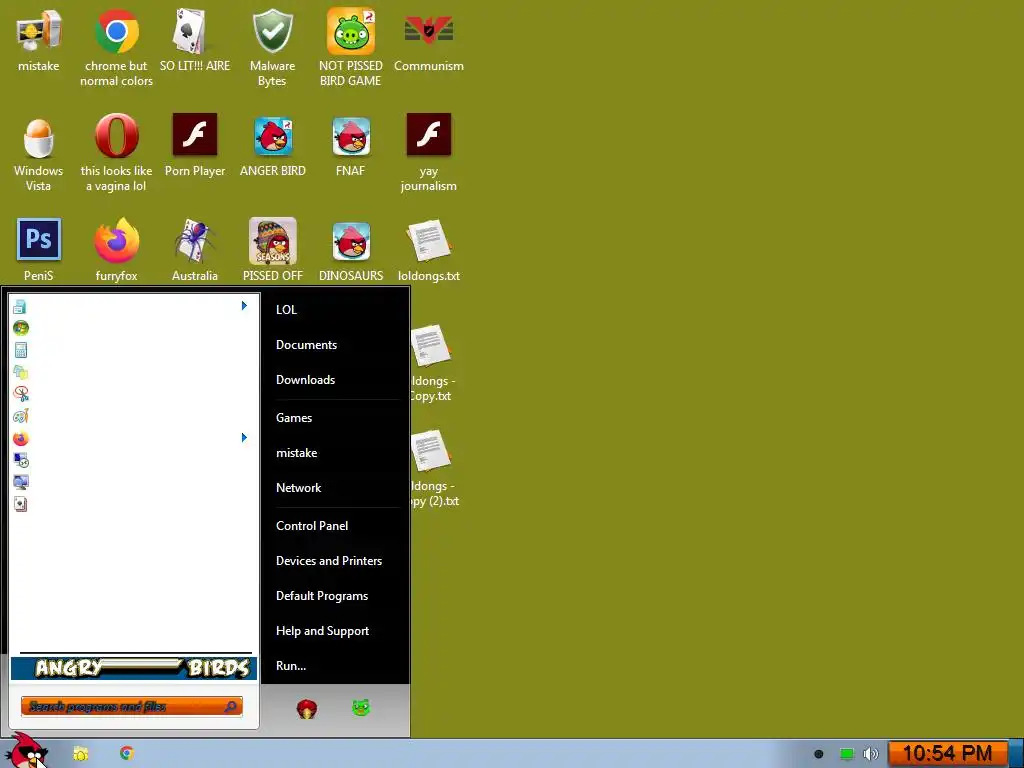Click the green network tray icon
The height and width of the screenshot is (768, 1024).
pos(846,754)
